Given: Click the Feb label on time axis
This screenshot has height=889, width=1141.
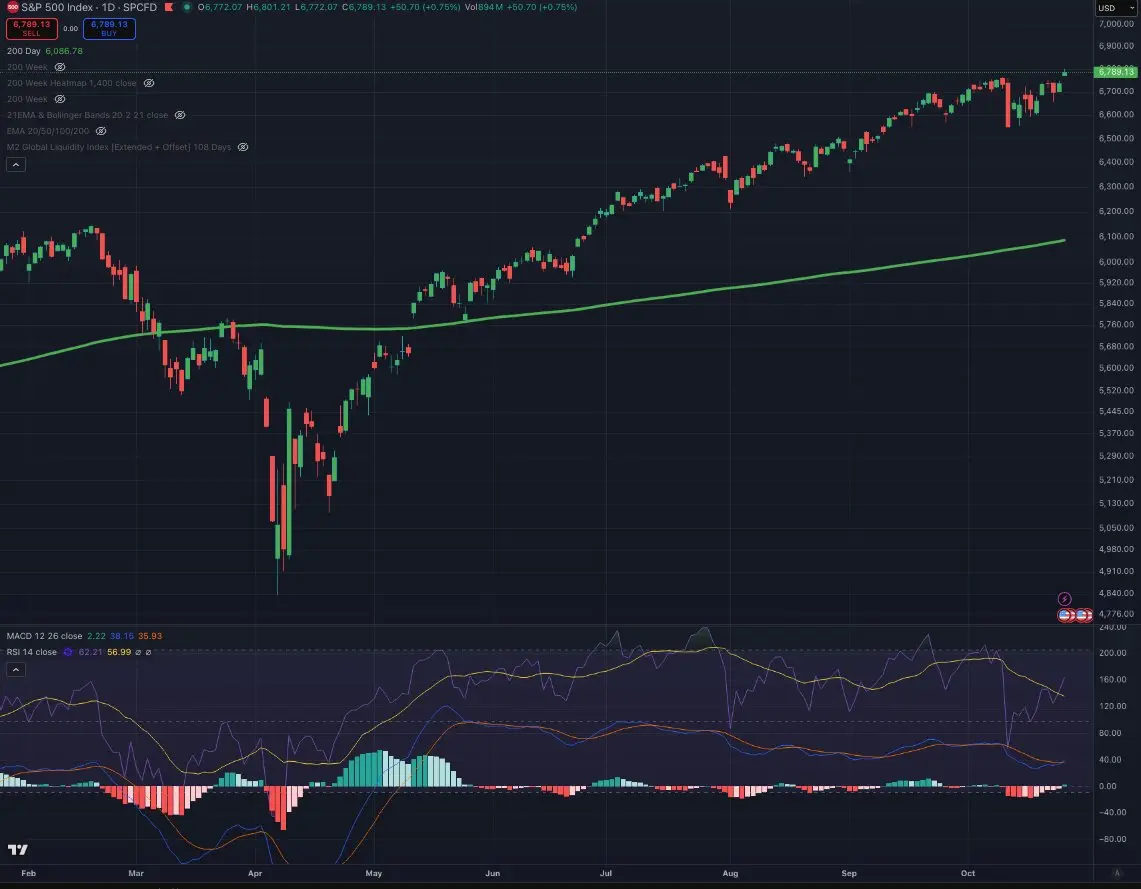Looking at the screenshot, I should [28, 873].
